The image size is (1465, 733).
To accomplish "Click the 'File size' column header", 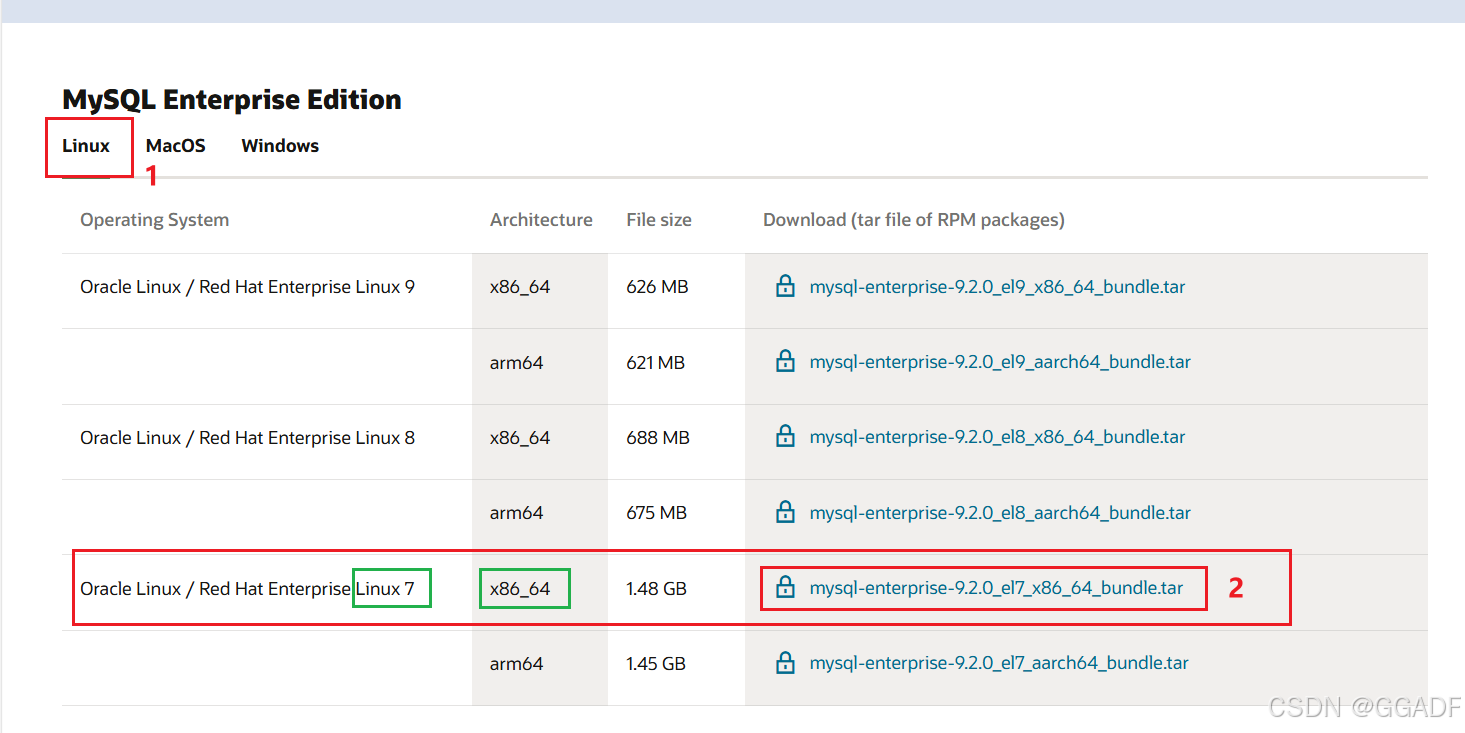I will pos(659,220).
